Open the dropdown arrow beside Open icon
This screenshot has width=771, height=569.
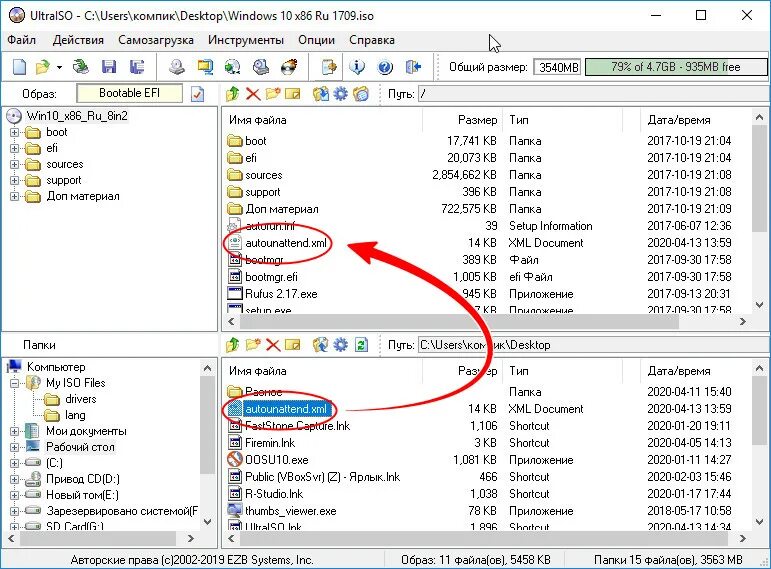(59, 67)
